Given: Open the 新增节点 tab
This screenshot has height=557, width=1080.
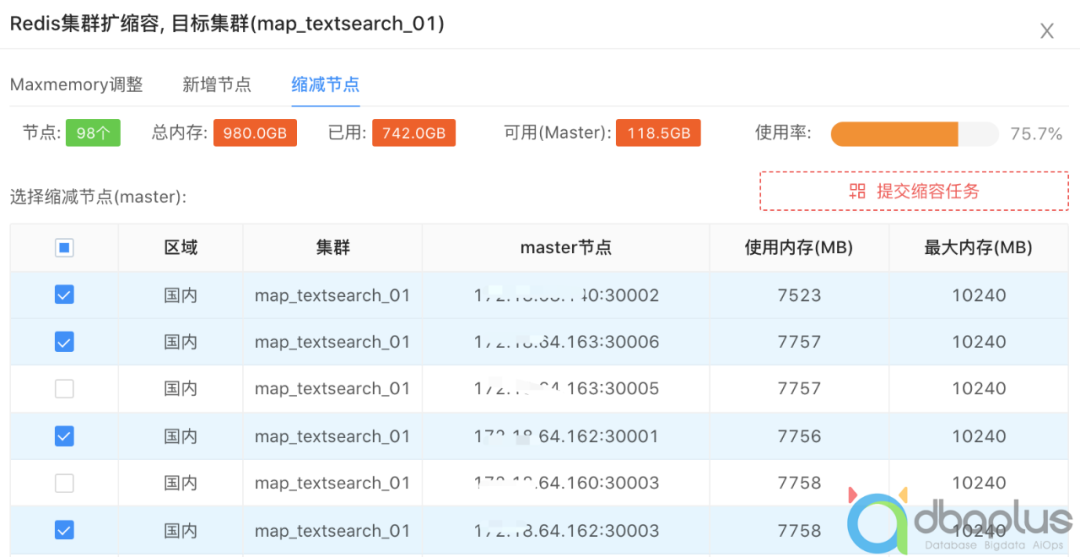Looking at the screenshot, I should [217, 85].
